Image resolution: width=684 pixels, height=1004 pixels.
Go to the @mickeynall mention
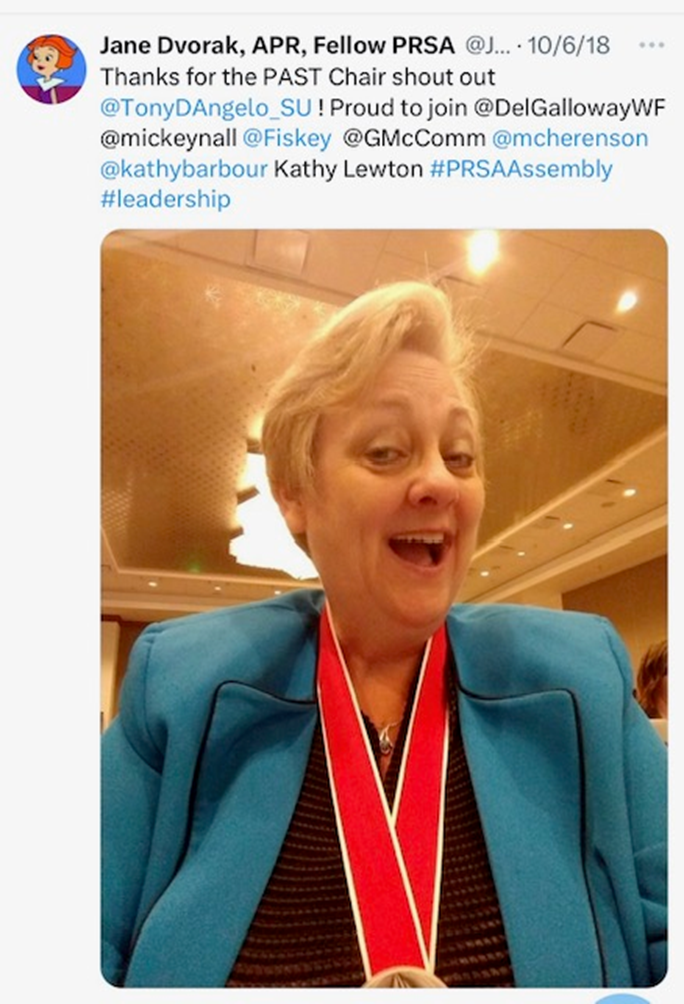click(168, 138)
